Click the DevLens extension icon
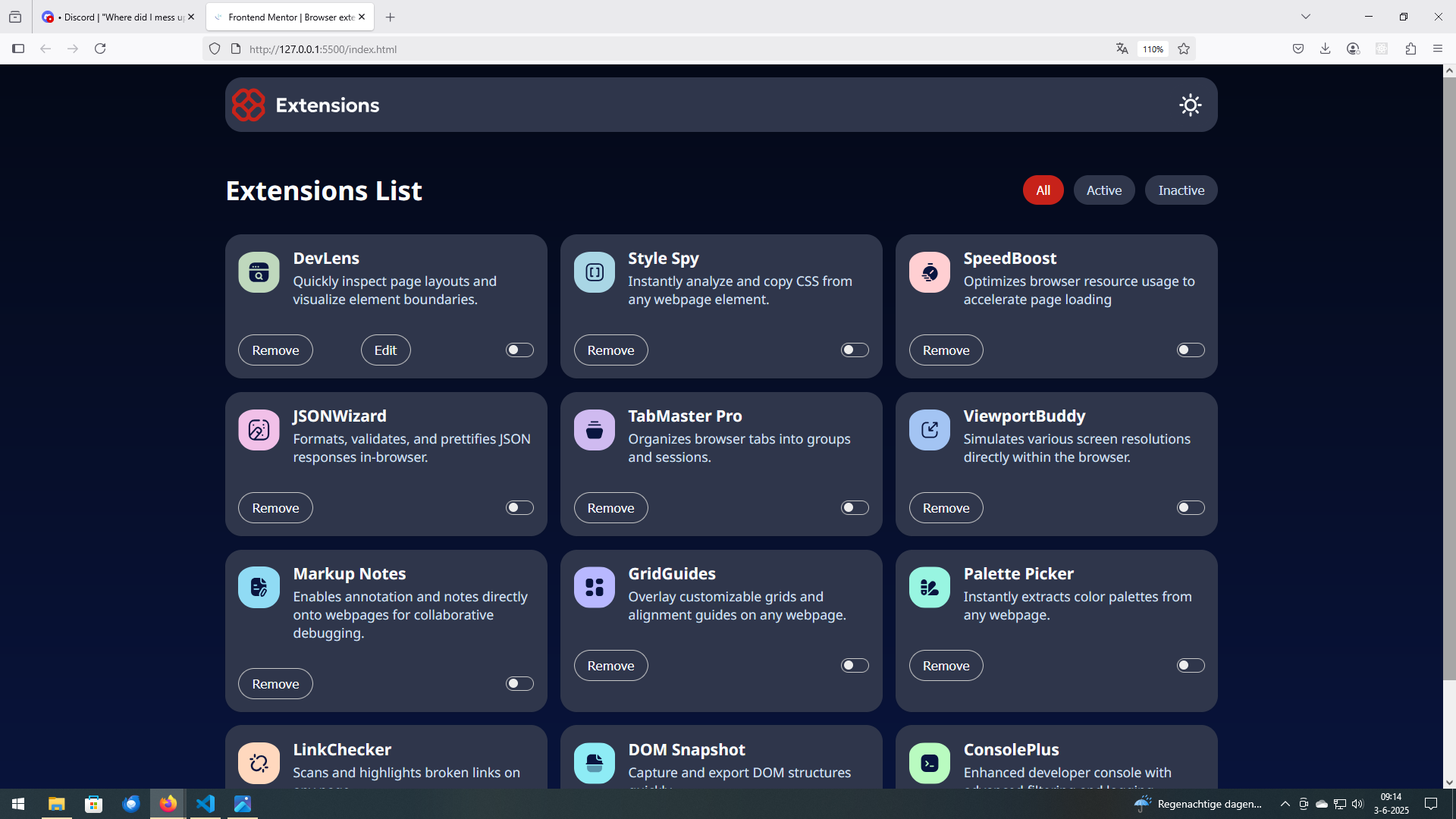The width and height of the screenshot is (1456, 819). click(259, 272)
